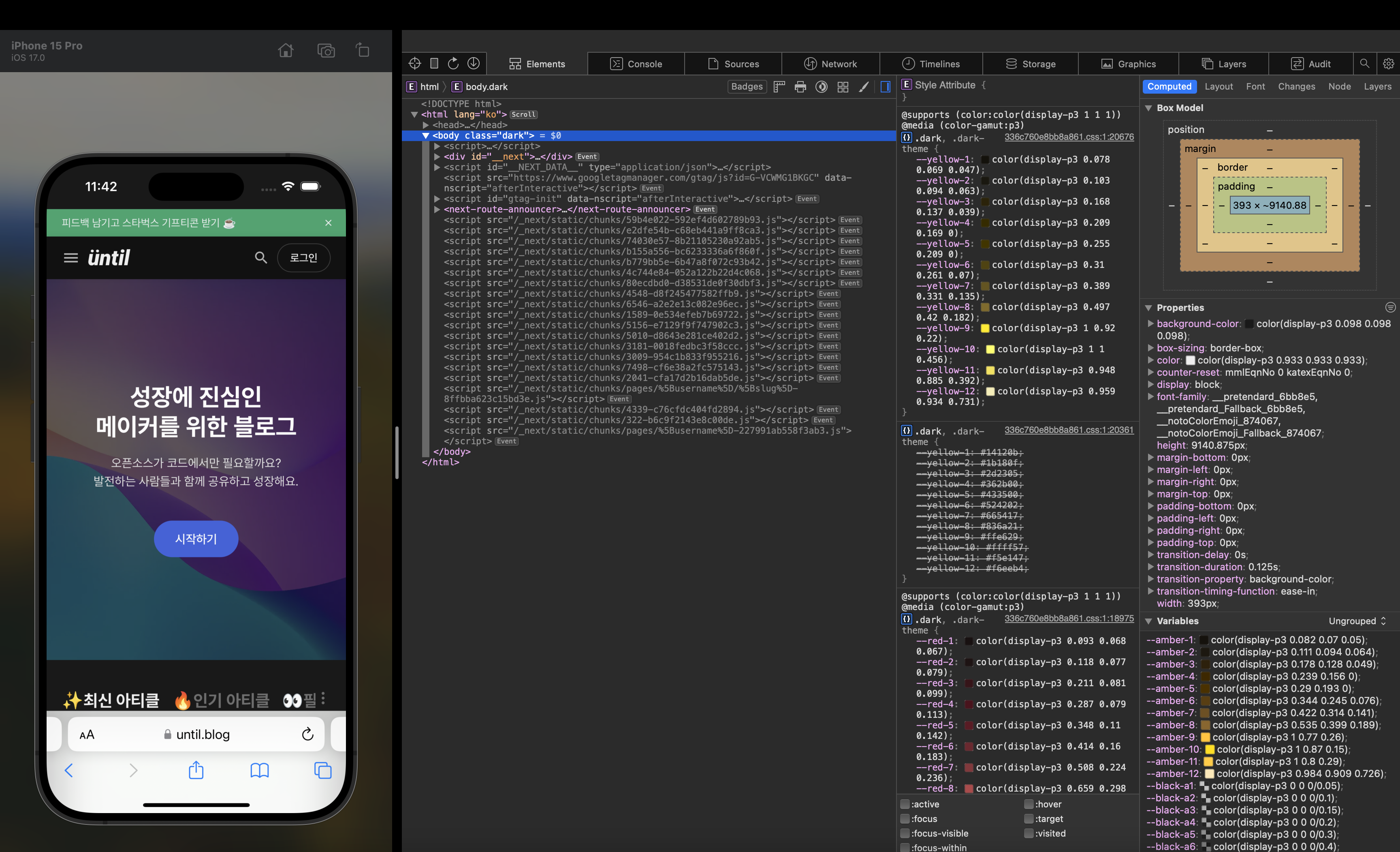Enable the paint flashing brush icon
This screenshot has height=852, width=1400.
[864, 87]
